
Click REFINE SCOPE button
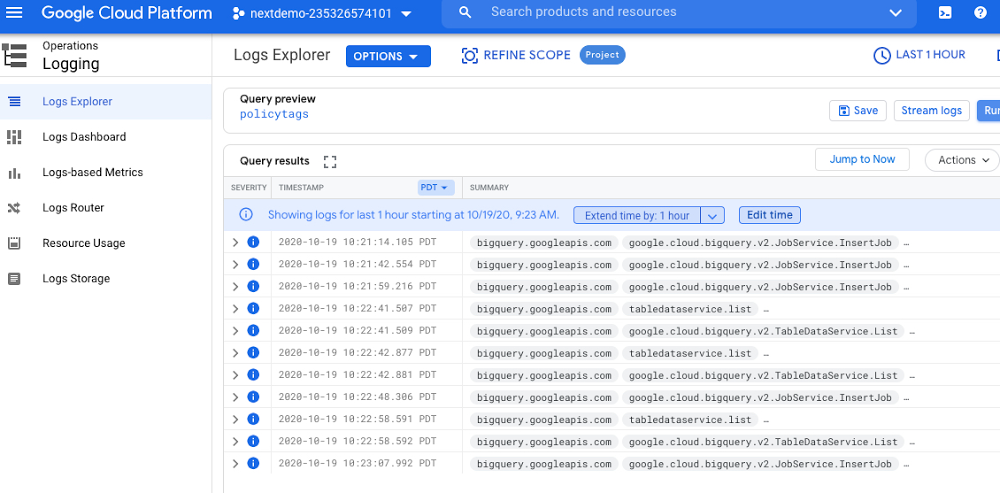tap(516, 55)
